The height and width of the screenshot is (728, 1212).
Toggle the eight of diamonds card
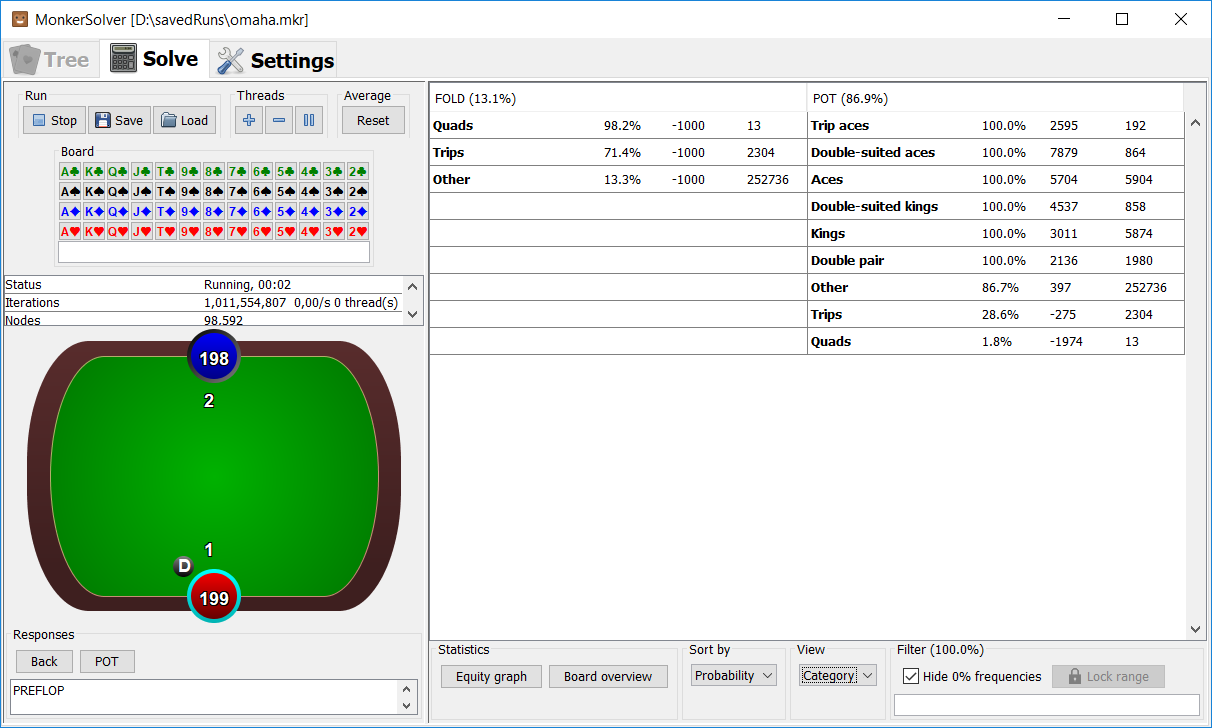tap(214, 211)
